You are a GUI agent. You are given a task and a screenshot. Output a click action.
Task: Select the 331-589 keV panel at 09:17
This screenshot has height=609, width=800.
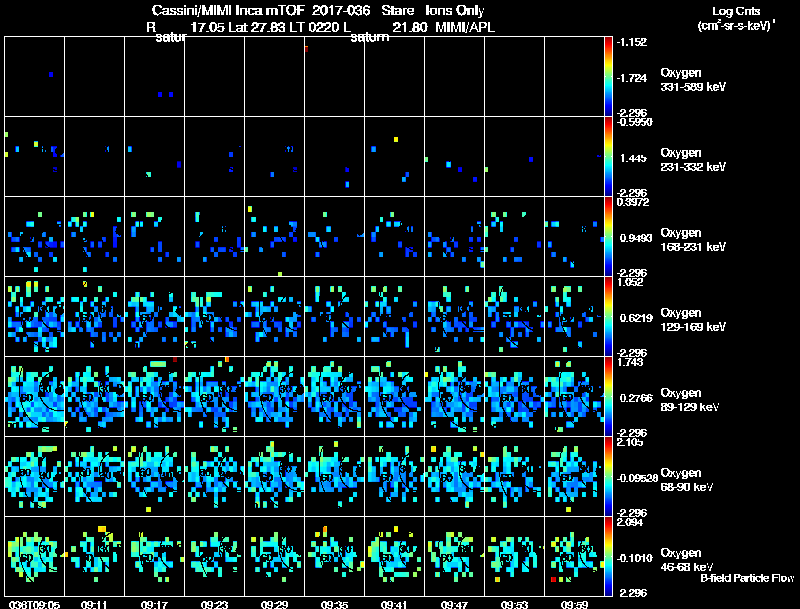(x=155, y=77)
